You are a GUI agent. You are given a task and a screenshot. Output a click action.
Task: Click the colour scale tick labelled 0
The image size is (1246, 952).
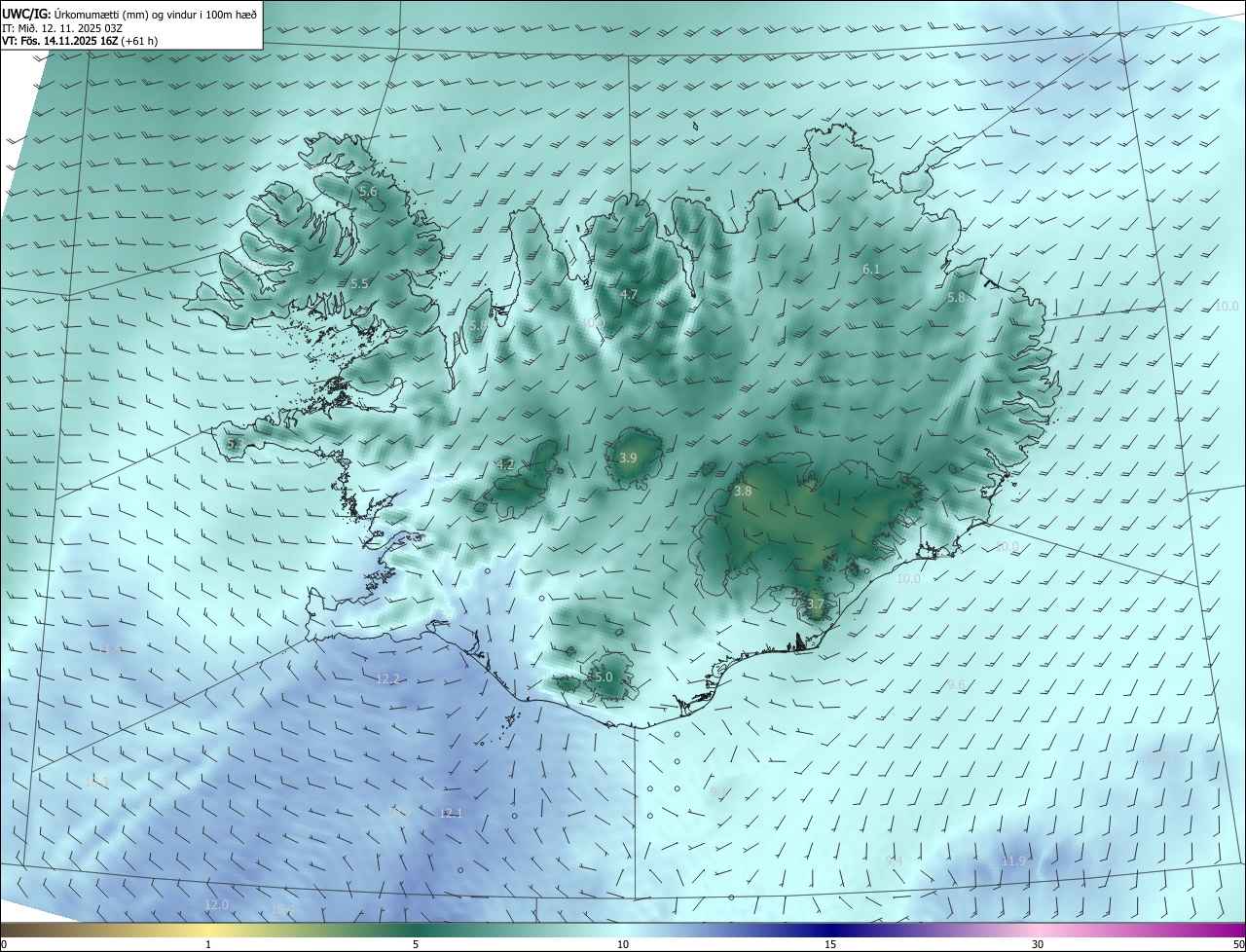coord(4,944)
